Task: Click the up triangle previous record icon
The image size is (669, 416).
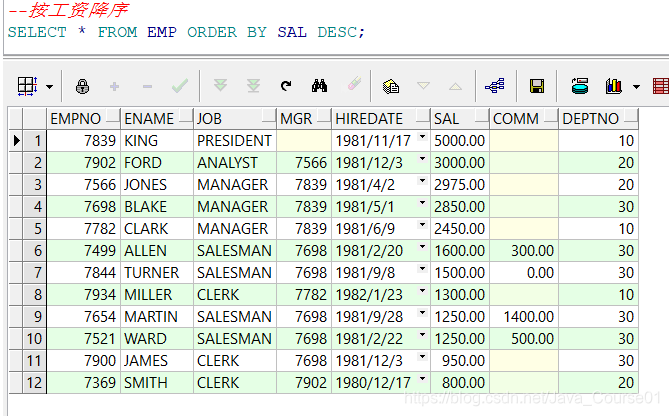Action: (x=455, y=86)
